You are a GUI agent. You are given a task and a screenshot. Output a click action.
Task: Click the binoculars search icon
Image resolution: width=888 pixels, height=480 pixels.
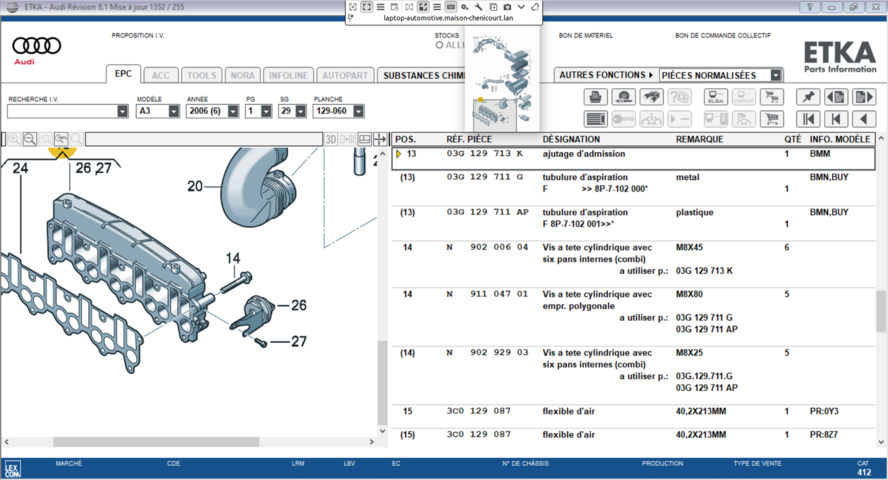652,97
